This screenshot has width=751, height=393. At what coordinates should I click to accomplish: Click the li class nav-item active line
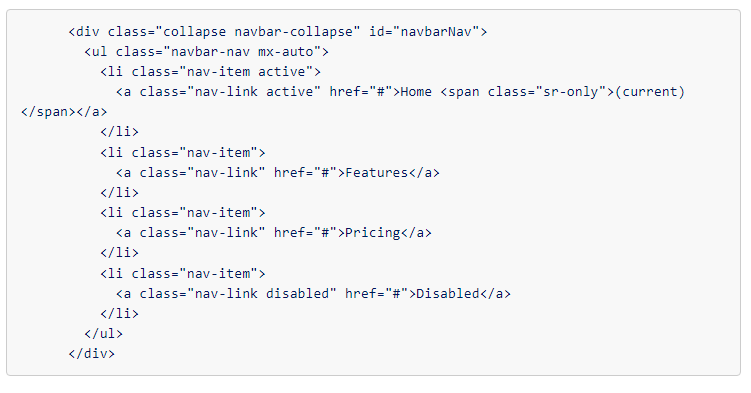point(210,72)
